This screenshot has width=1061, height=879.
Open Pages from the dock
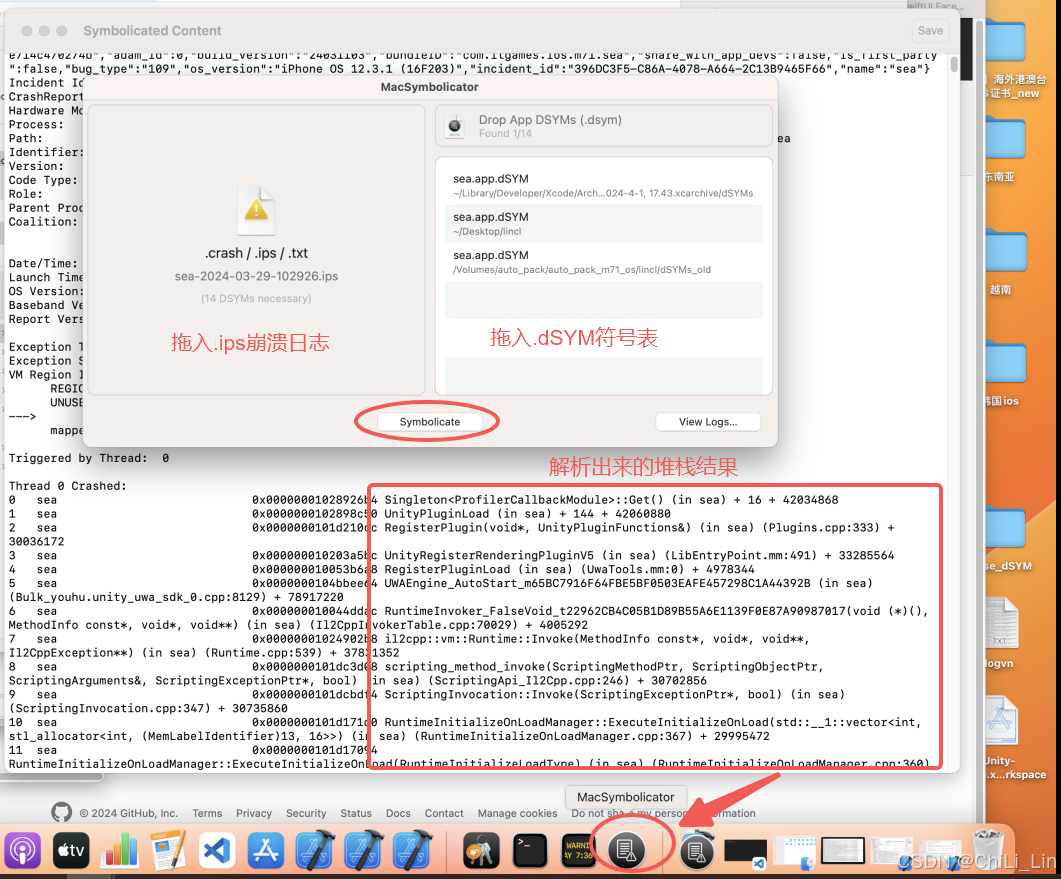coord(168,850)
